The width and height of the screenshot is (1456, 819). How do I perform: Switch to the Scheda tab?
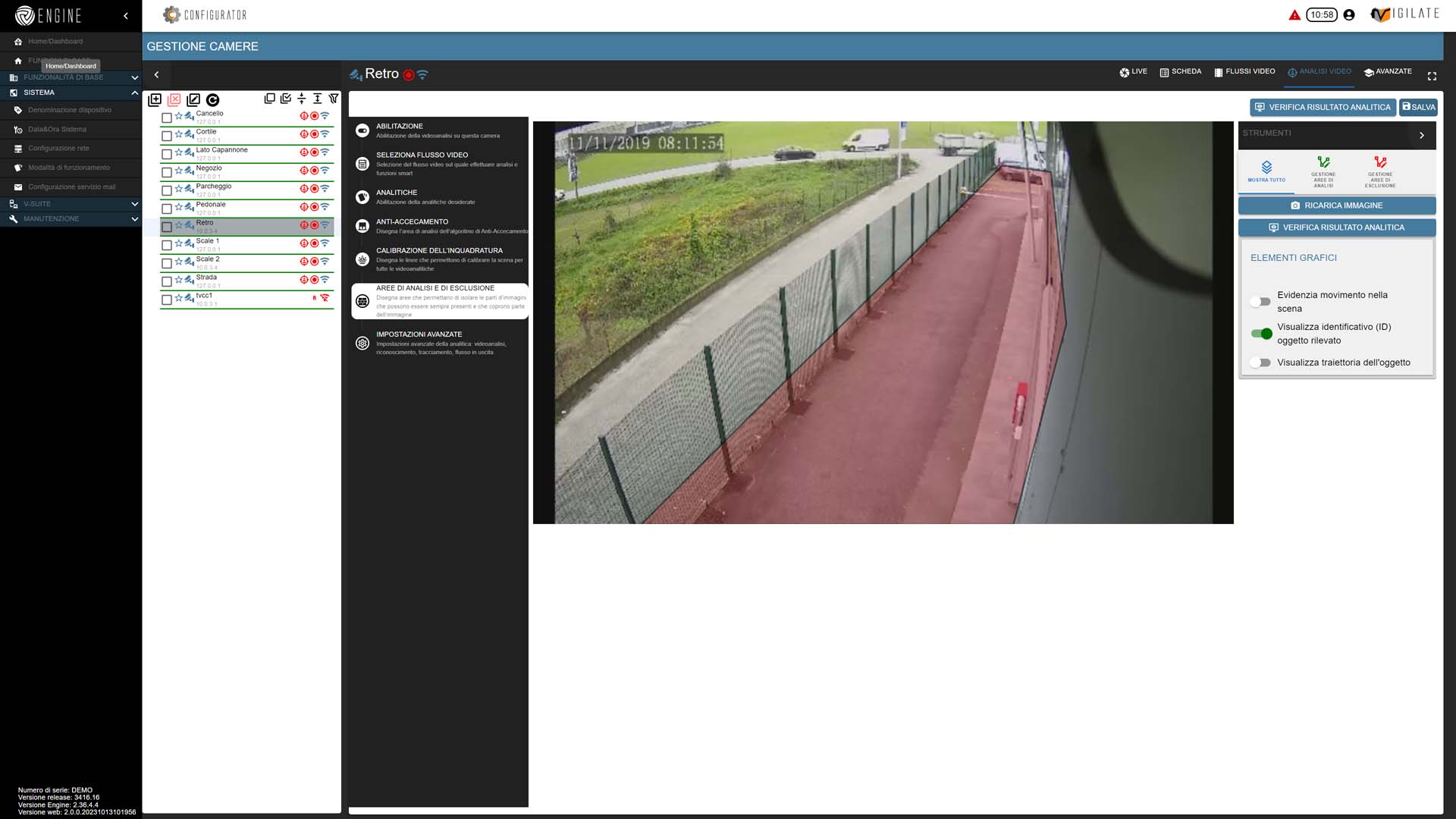point(1180,71)
